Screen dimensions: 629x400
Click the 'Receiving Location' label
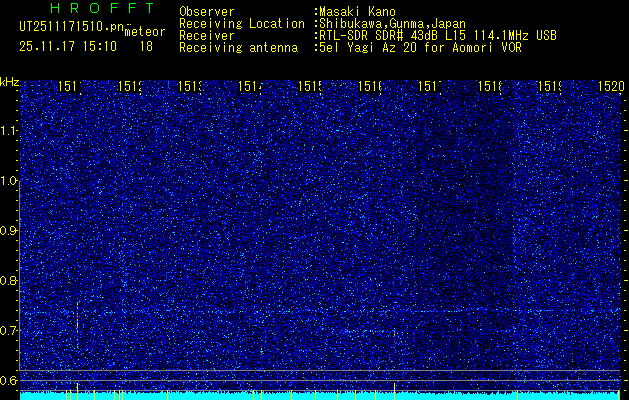click(x=242, y=24)
